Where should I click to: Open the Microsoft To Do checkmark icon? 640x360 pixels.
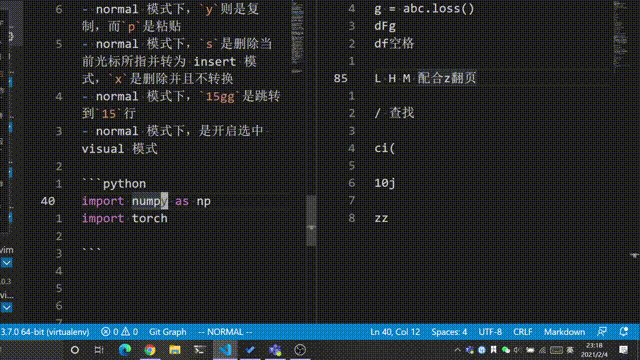tap(250, 350)
